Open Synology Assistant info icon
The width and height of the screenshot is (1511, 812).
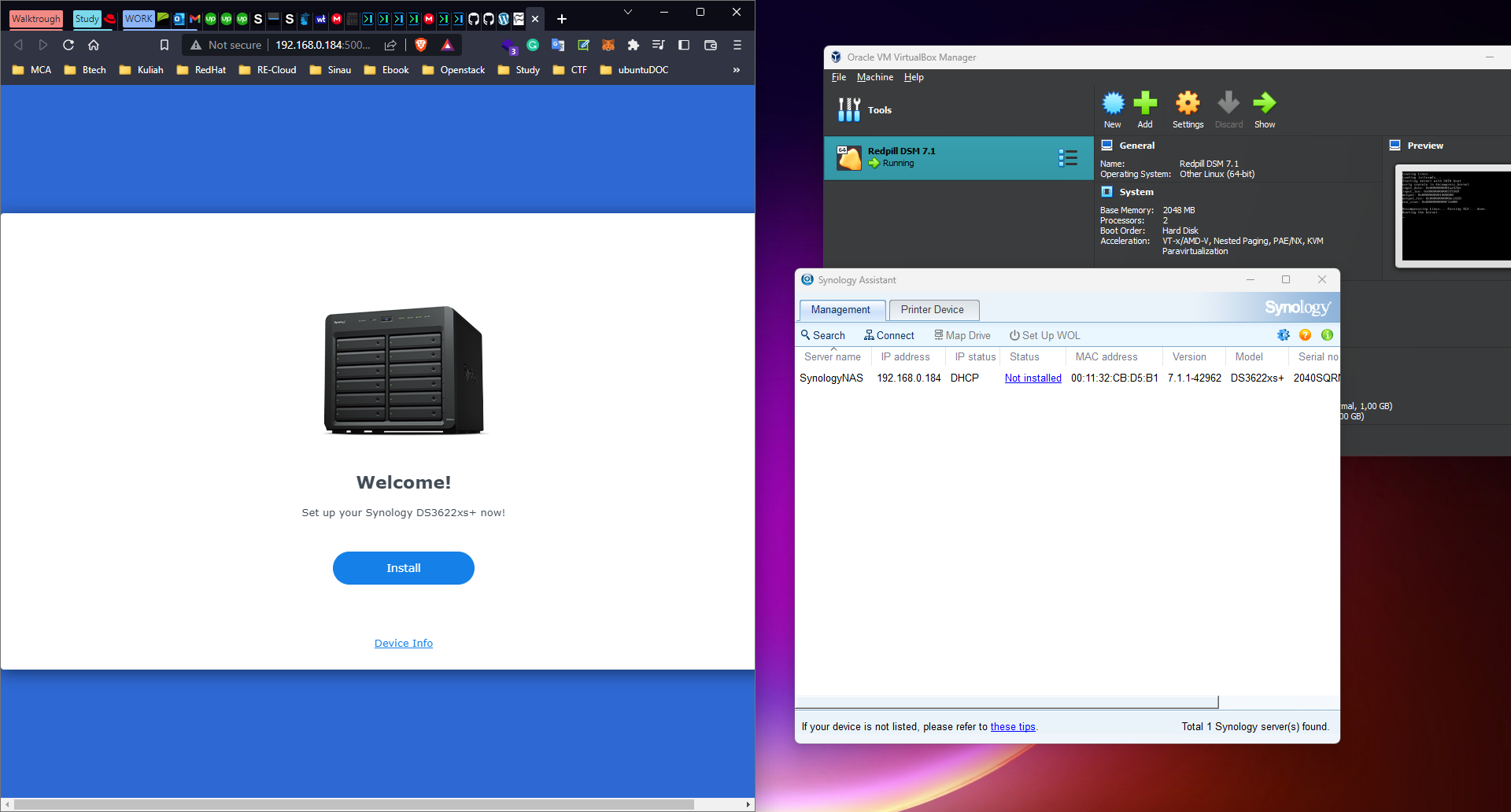click(1328, 335)
